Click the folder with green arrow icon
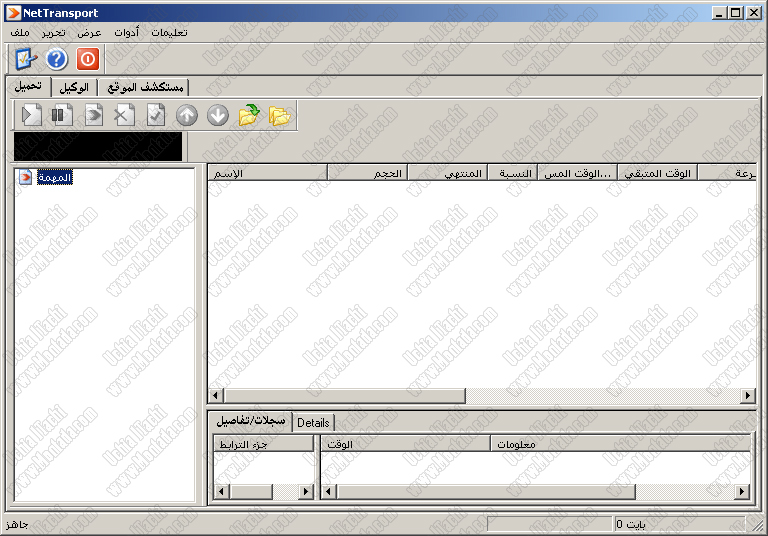 (249, 115)
